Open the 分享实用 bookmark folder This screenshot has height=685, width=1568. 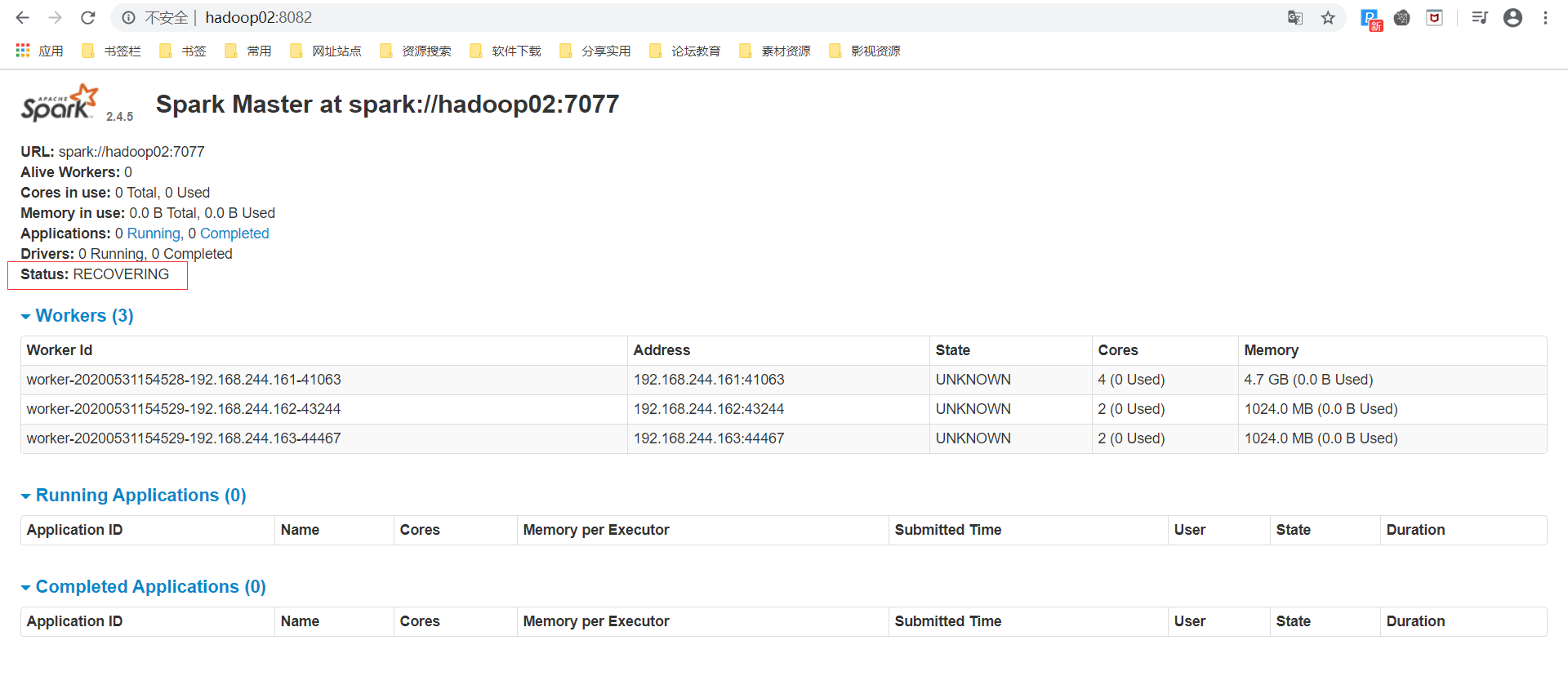tap(595, 51)
